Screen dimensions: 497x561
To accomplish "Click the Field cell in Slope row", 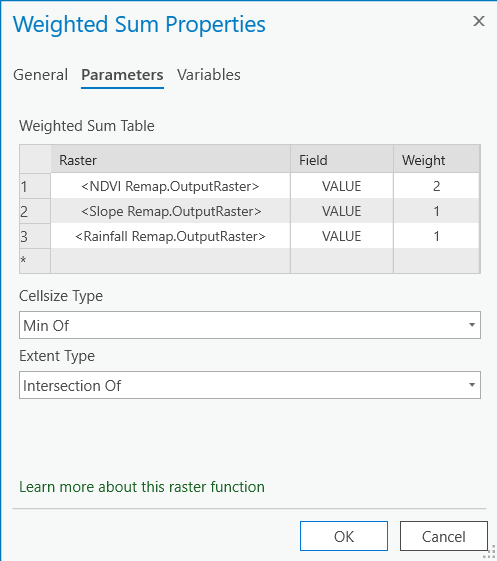I will pos(342,211).
